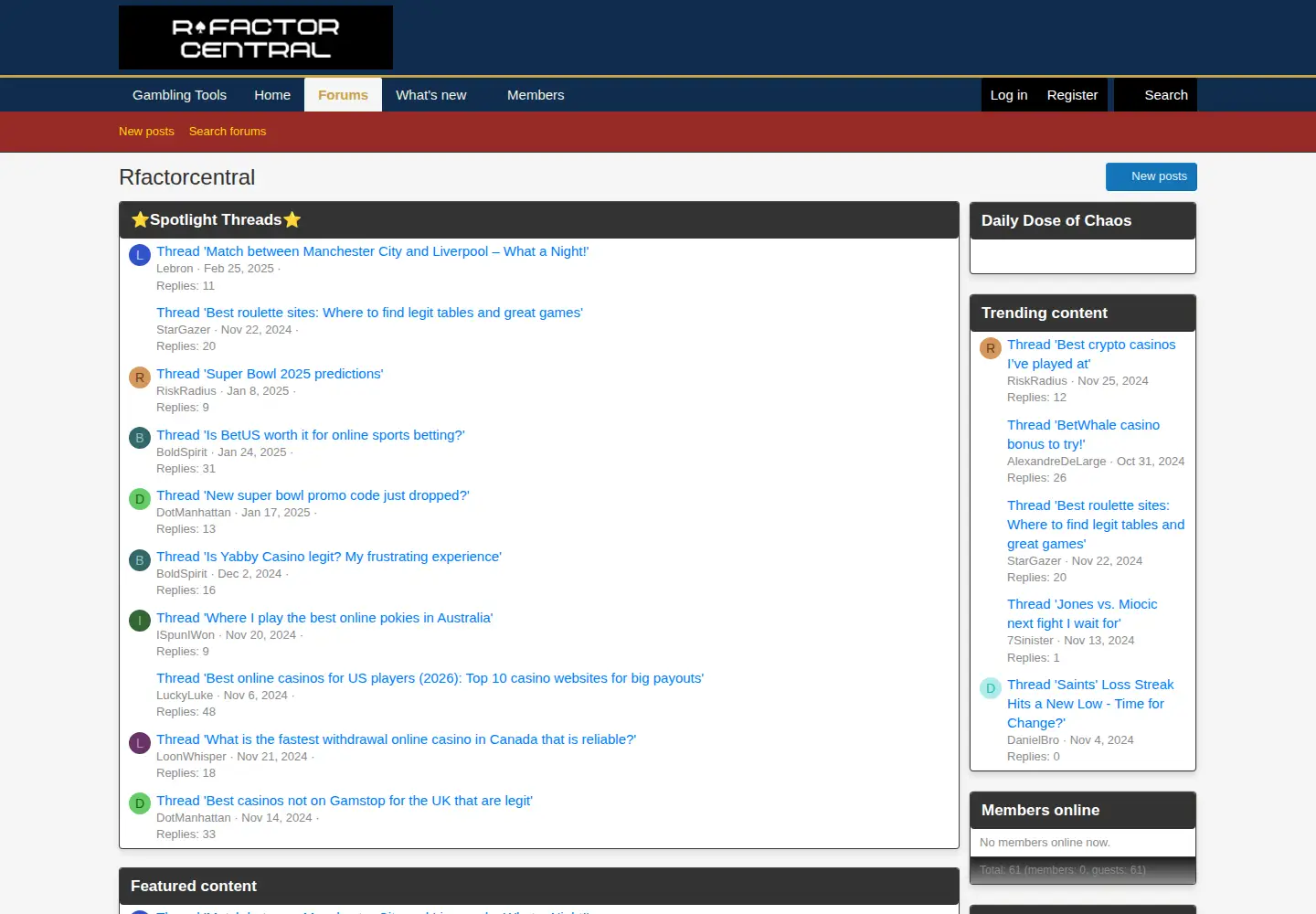Open the fastest withdrawal casino in Canada thread
The width and height of the screenshot is (1316, 914).
tap(397, 739)
